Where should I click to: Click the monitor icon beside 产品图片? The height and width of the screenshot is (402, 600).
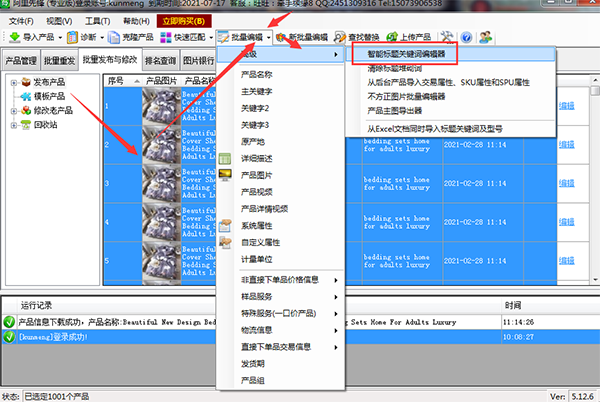[225, 175]
